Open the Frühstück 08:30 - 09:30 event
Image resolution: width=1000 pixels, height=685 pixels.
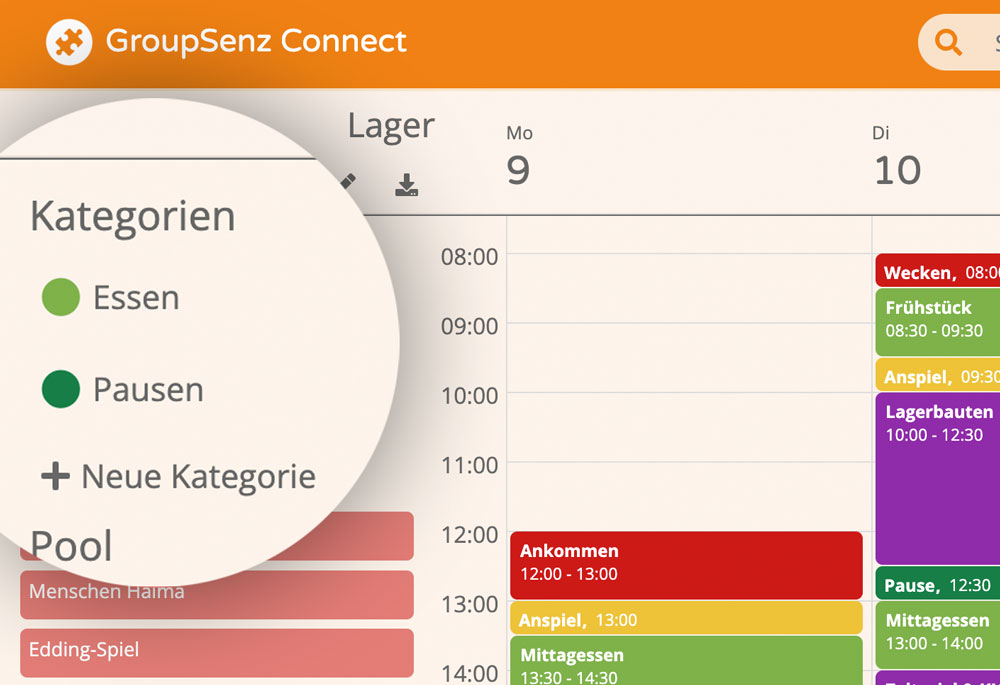(x=938, y=322)
